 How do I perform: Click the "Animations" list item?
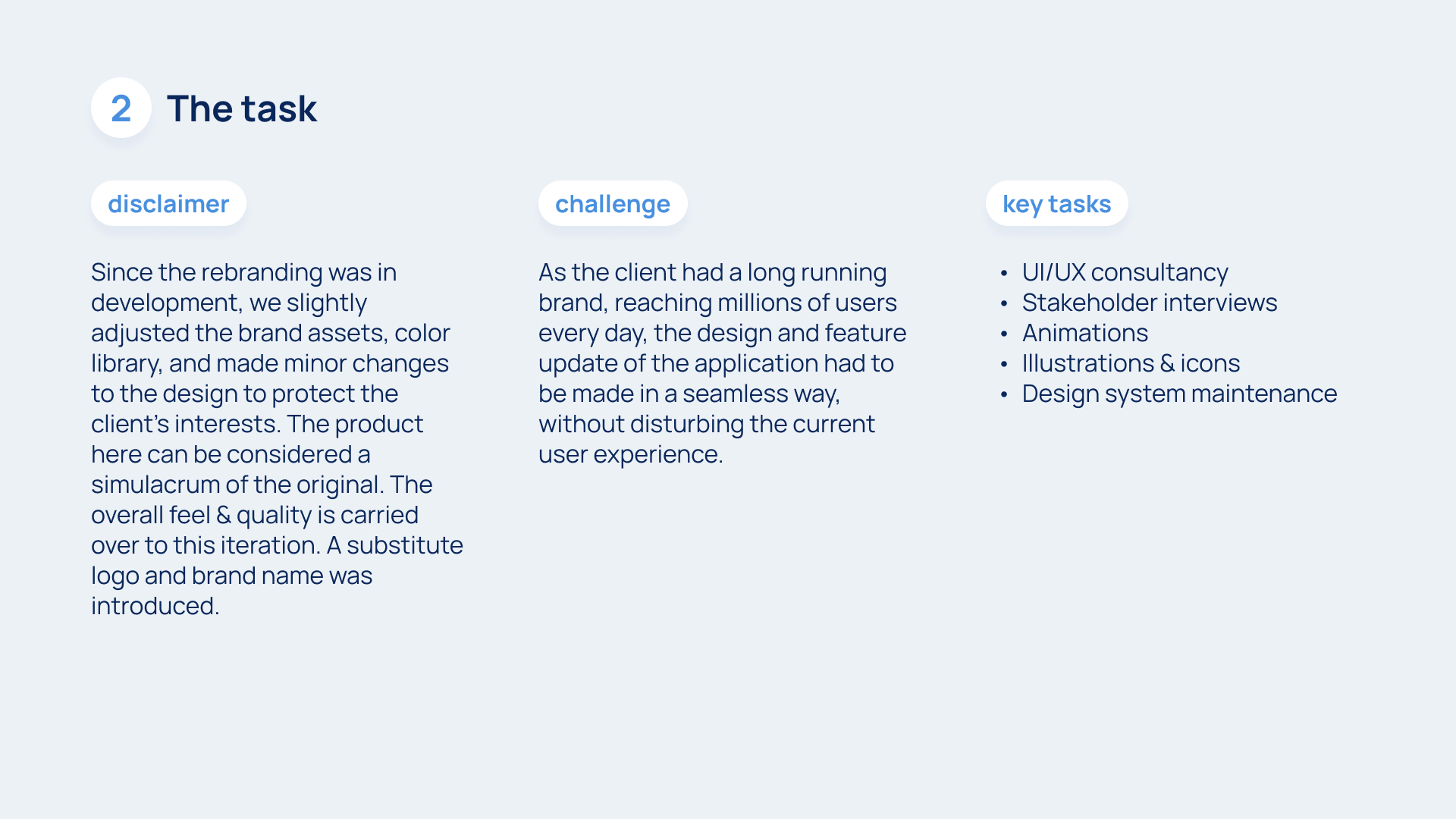tap(1084, 333)
